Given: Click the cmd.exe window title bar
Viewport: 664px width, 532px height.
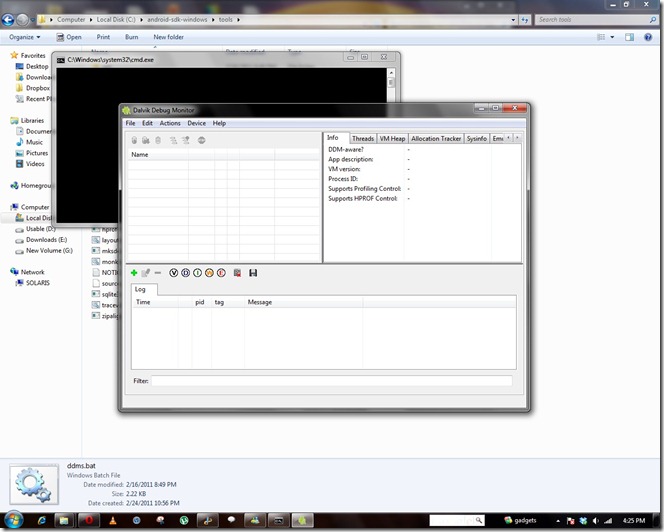Looking at the screenshot, I should pyautogui.click(x=199, y=60).
